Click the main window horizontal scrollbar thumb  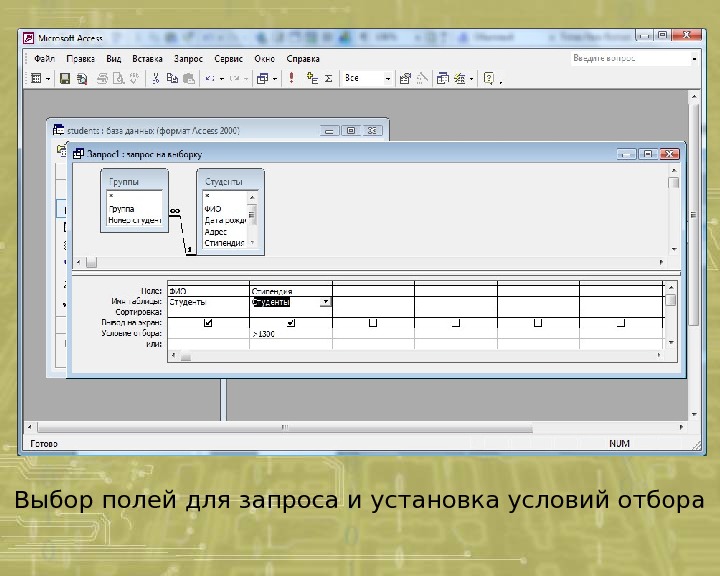[285, 428]
